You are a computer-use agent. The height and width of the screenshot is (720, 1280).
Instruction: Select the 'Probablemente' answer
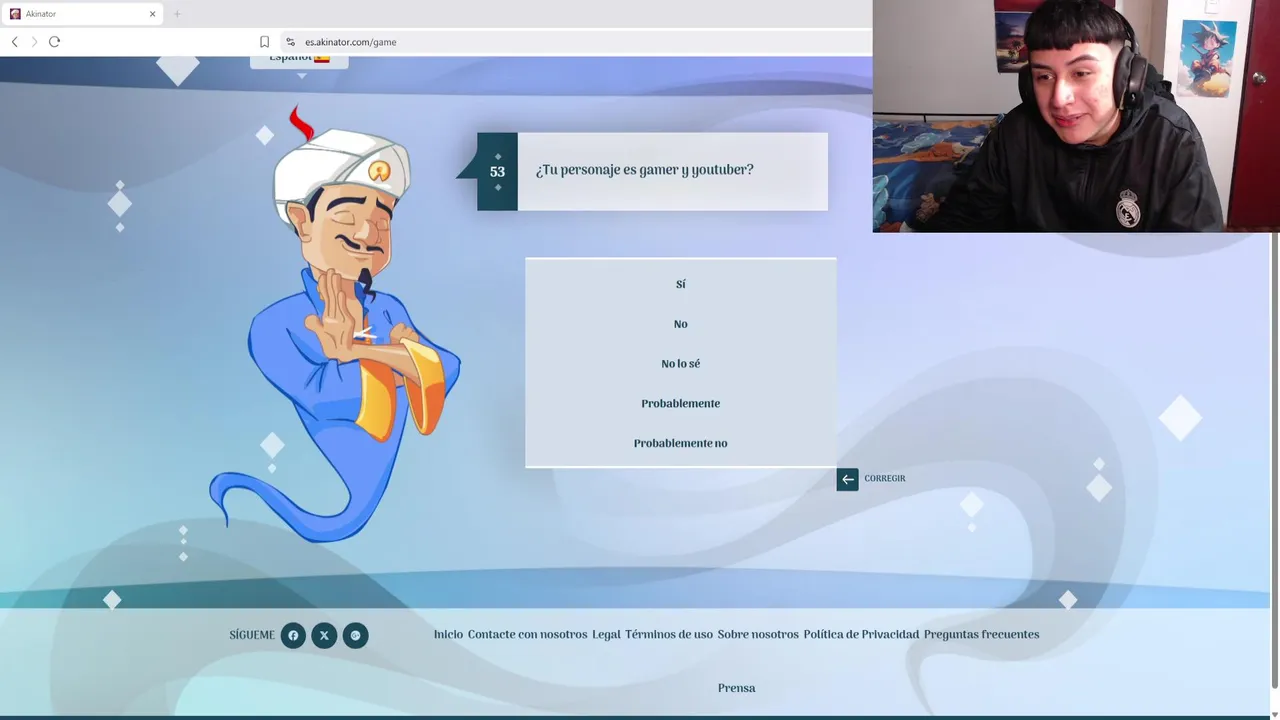tap(680, 403)
